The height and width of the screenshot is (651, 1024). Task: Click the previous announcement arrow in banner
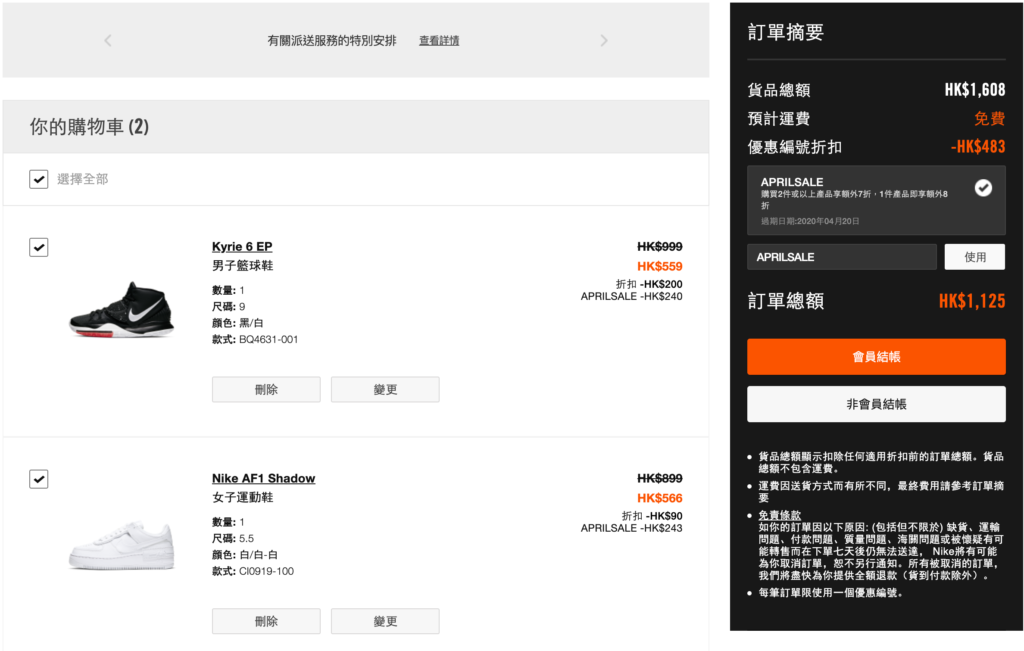(108, 40)
